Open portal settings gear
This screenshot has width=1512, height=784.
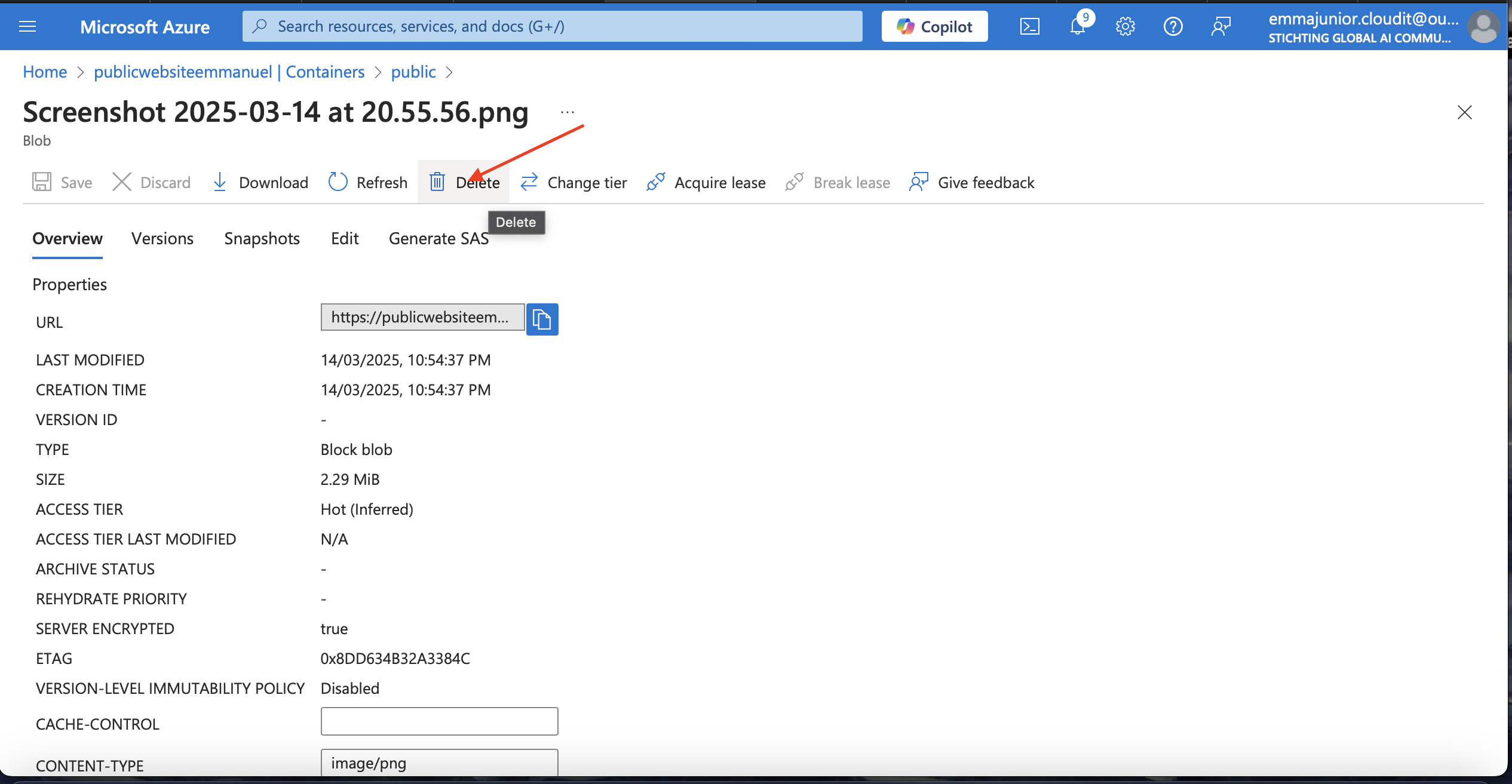(1125, 26)
